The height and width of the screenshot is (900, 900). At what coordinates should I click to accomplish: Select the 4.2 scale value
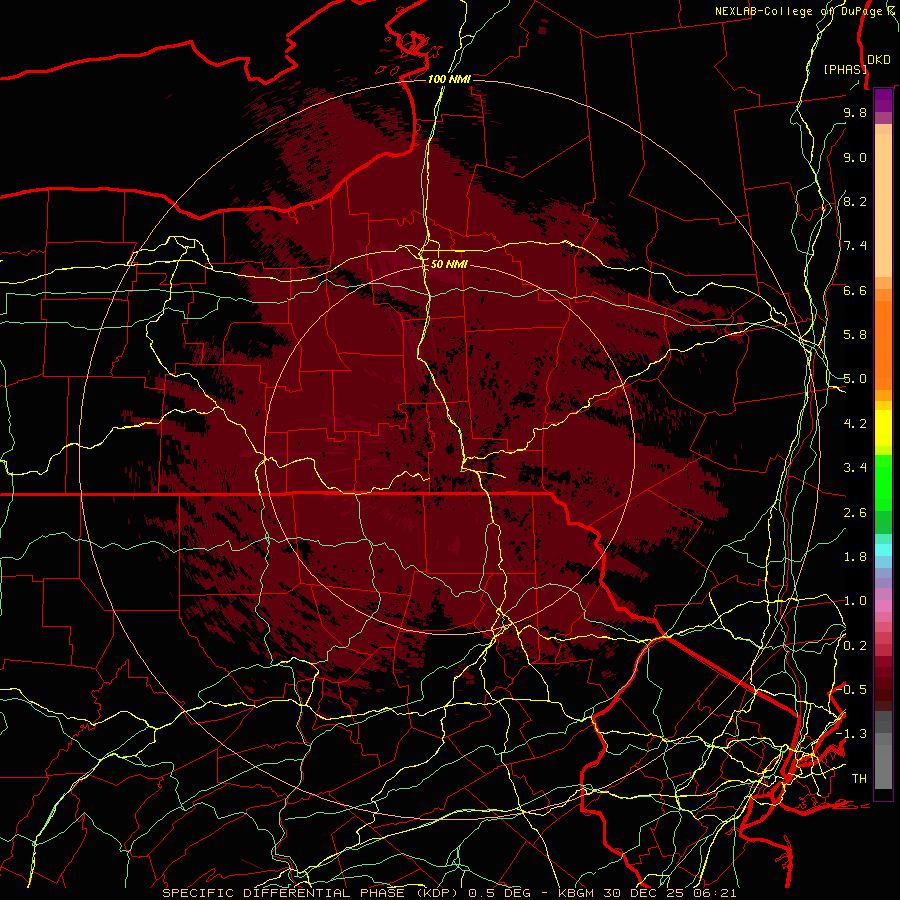coord(855,424)
